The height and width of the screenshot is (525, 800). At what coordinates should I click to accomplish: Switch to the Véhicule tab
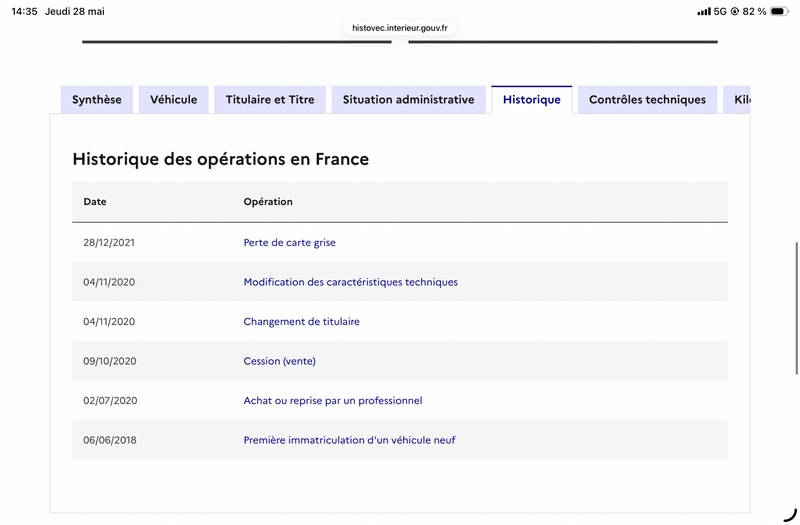(173, 99)
